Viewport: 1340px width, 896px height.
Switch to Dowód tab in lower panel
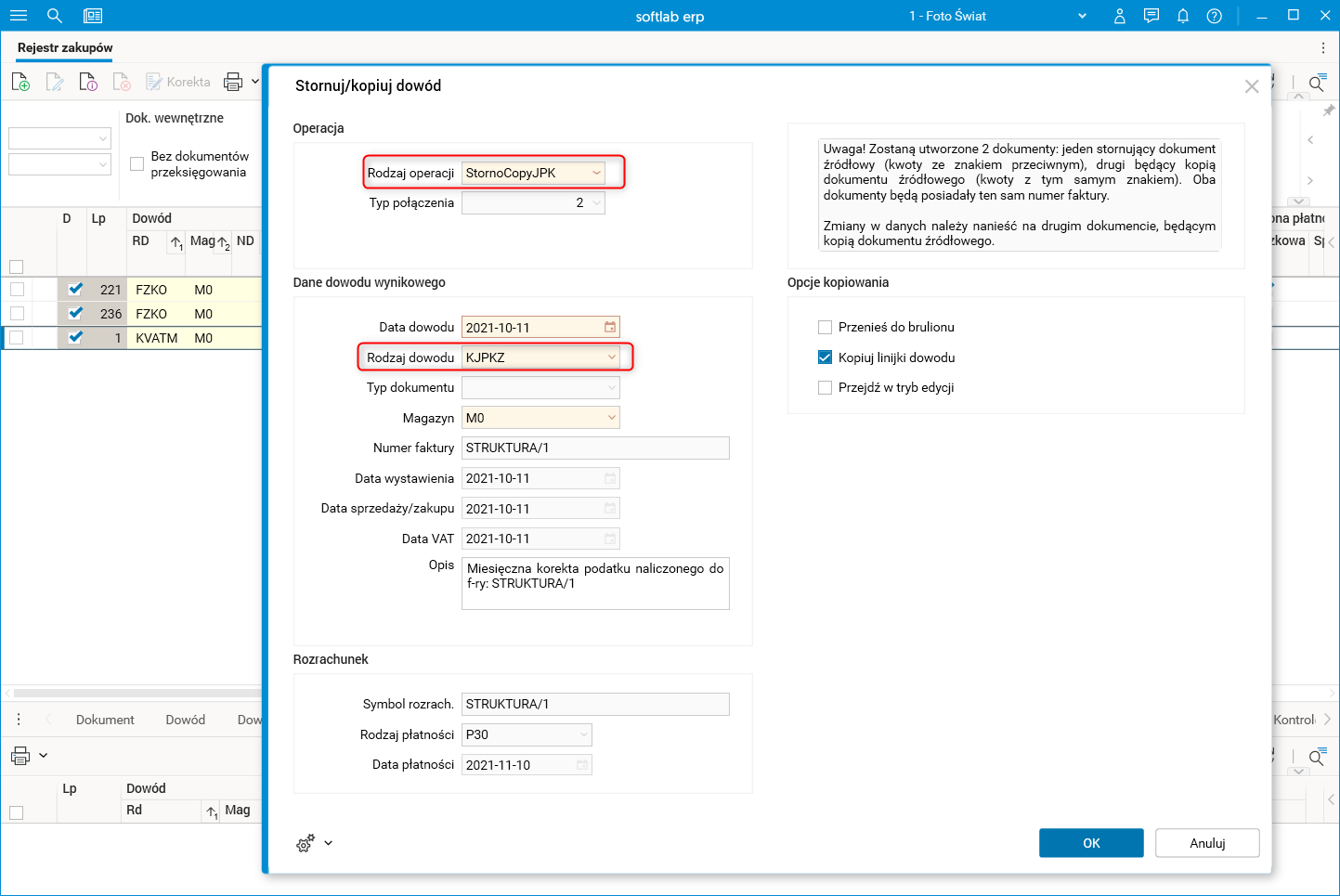pos(186,720)
